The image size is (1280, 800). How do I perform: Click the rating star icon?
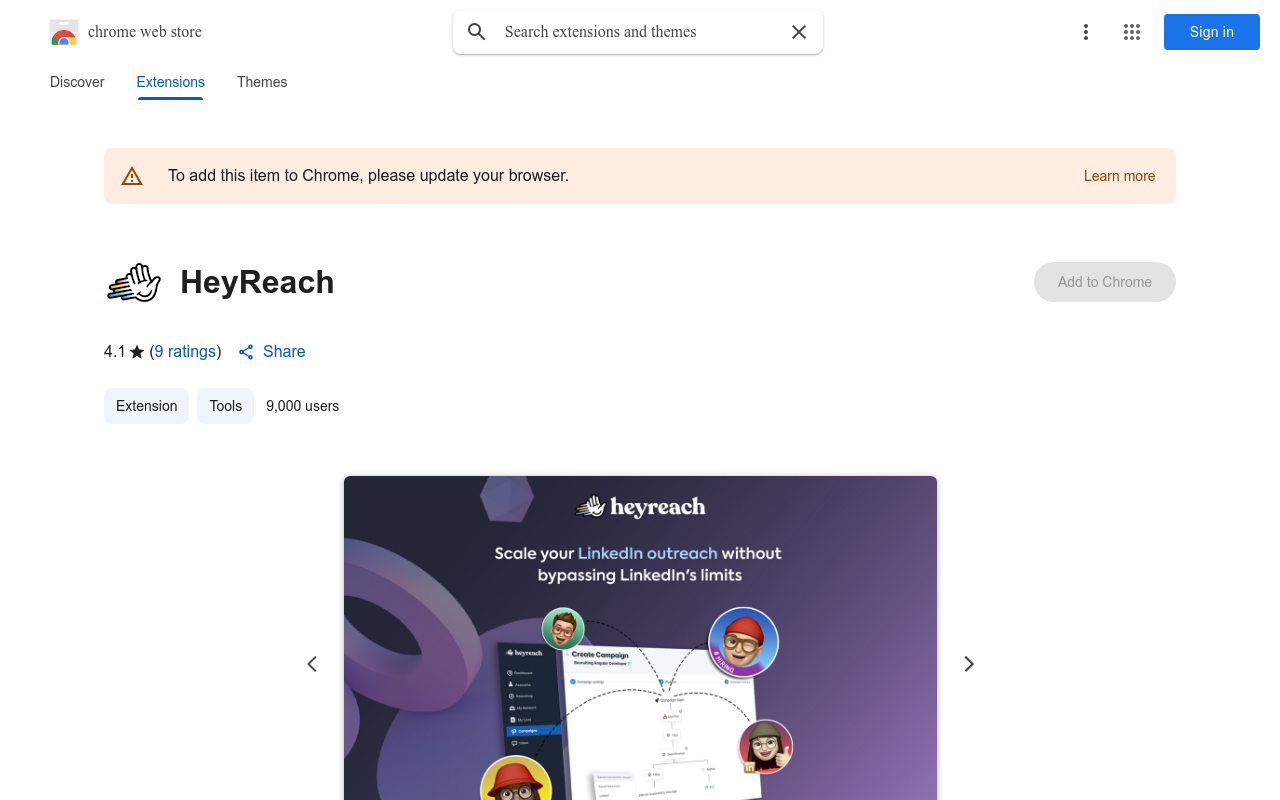[x=137, y=352]
